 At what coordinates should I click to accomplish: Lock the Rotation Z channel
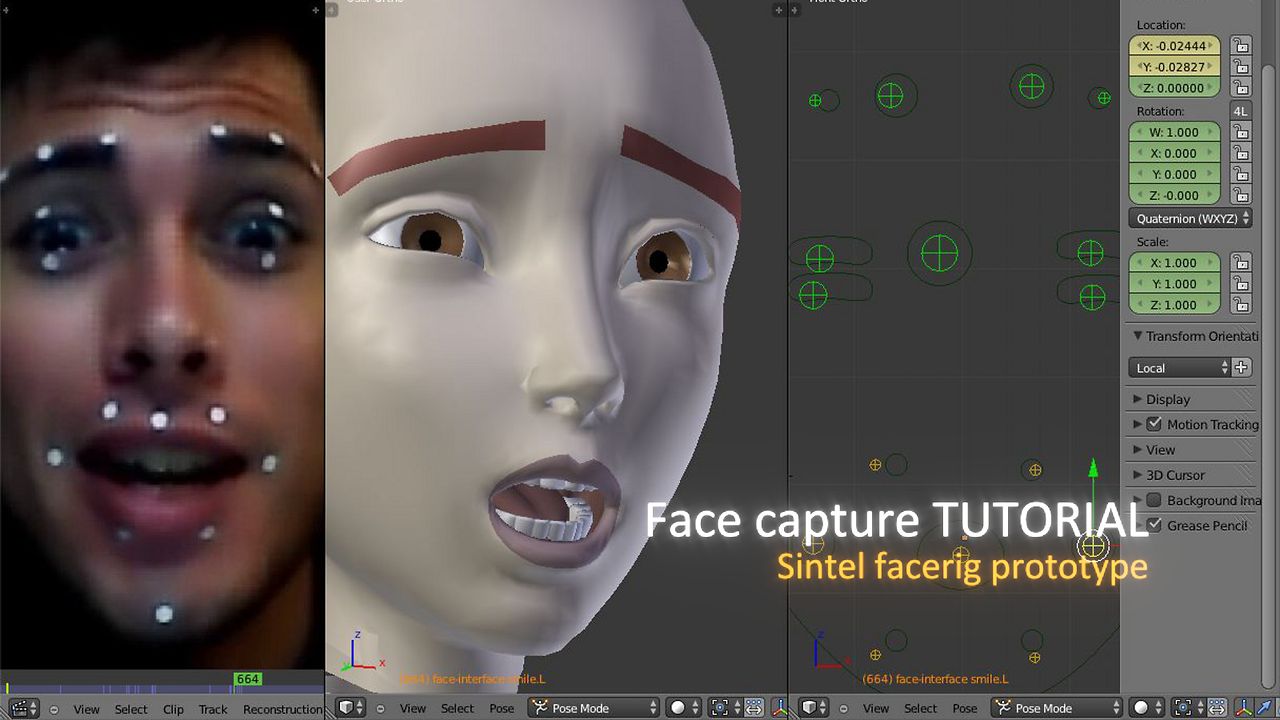(1240, 195)
